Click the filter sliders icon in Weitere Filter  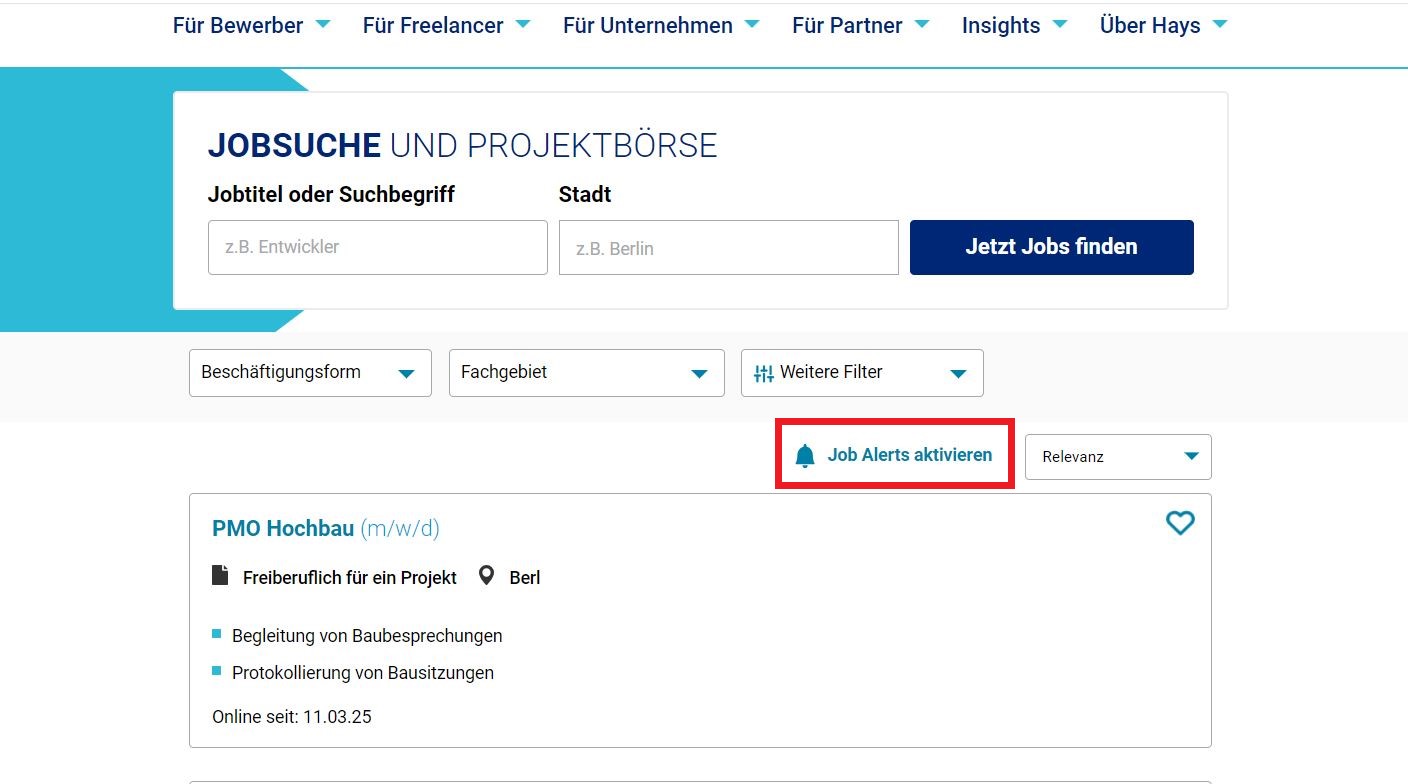click(x=764, y=374)
